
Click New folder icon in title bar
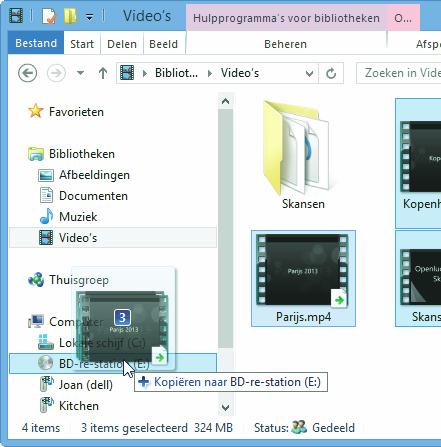pyautogui.click(x=70, y=16)
